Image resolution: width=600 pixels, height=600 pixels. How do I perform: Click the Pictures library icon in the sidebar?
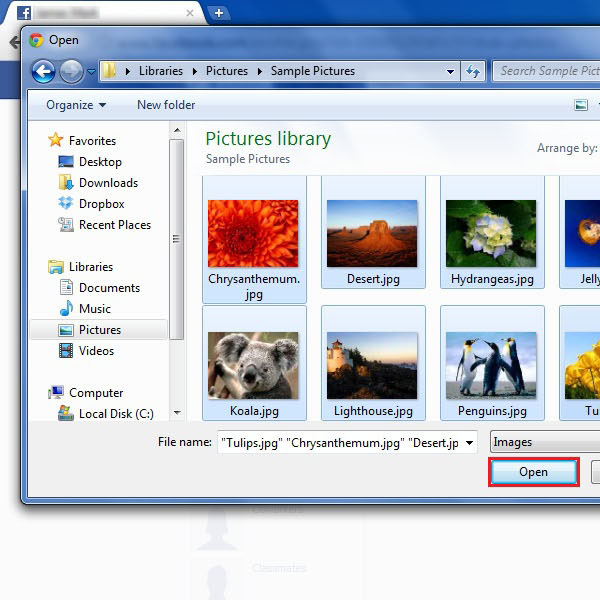click(66, 330)
